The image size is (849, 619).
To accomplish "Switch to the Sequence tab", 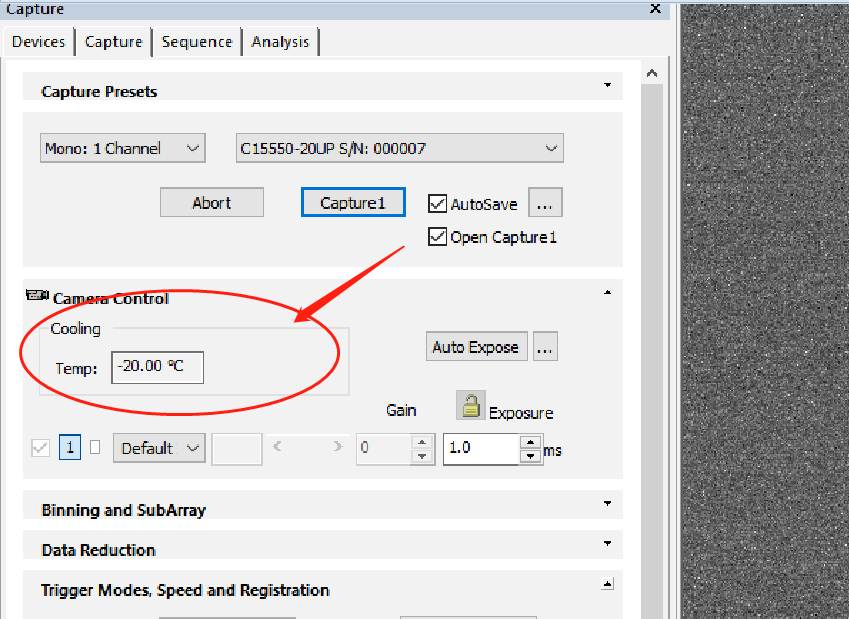I will pos(197,42).
